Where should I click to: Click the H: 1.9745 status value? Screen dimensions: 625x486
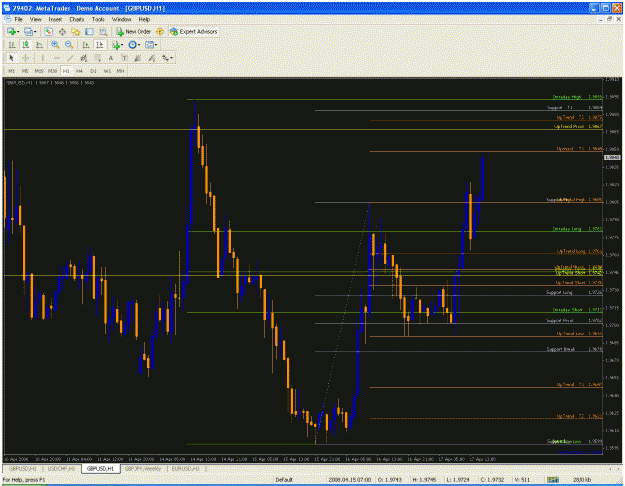pyautogui.click(x=425, y=480)
